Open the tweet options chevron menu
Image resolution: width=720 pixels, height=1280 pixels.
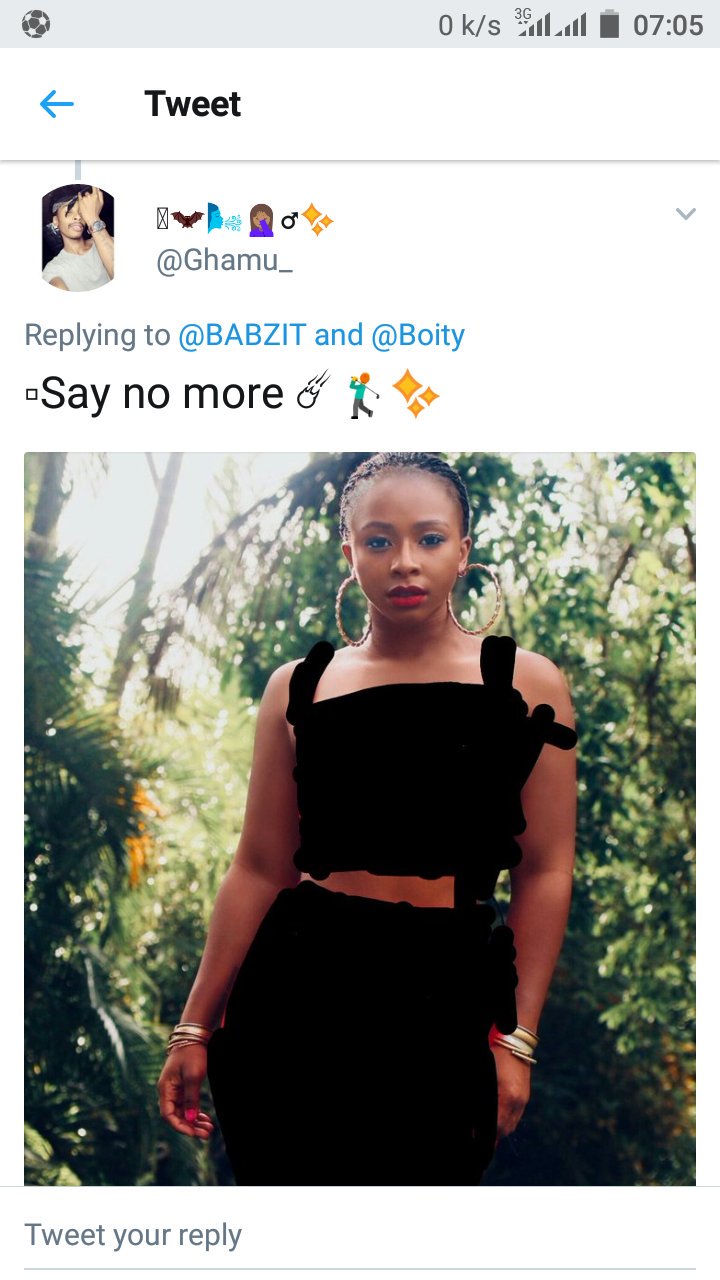685,213
